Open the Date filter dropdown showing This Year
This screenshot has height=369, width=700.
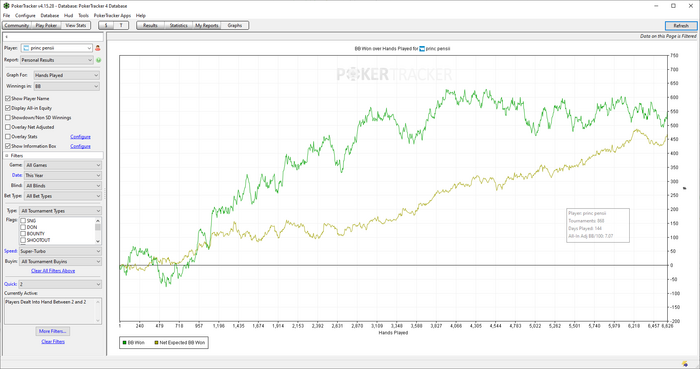click(63, 175)
